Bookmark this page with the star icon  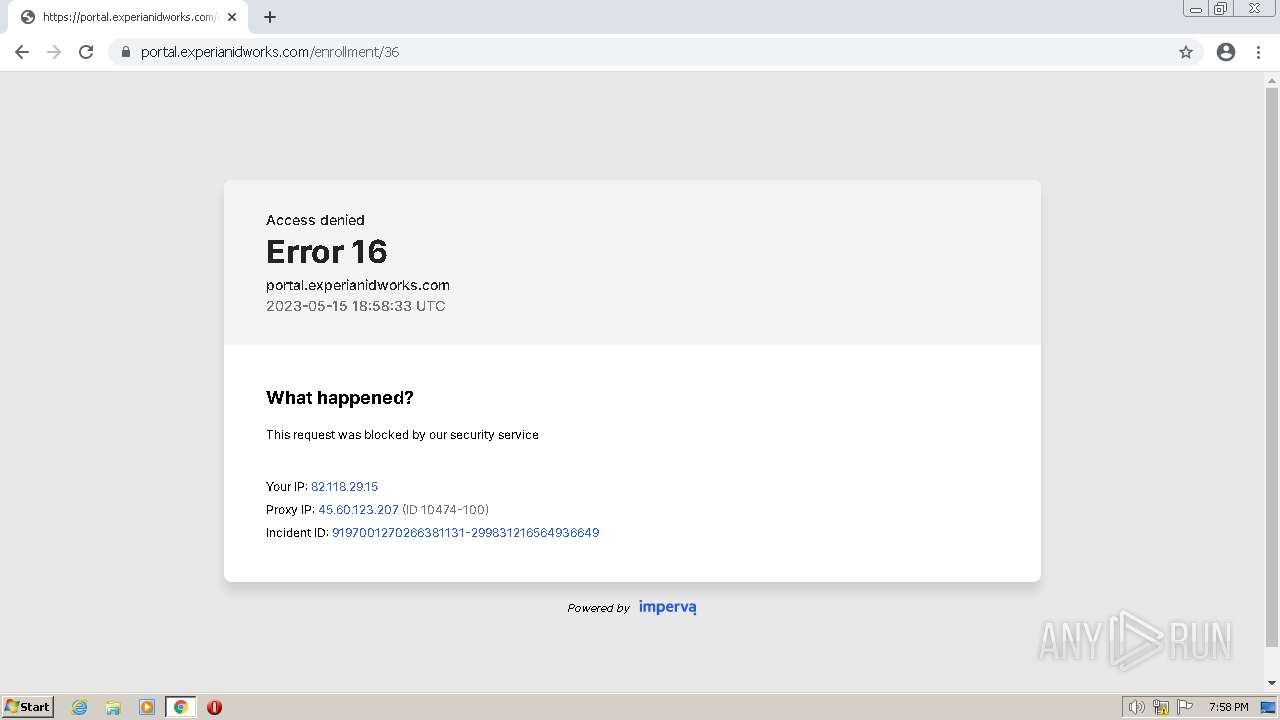pos(1186,52)
